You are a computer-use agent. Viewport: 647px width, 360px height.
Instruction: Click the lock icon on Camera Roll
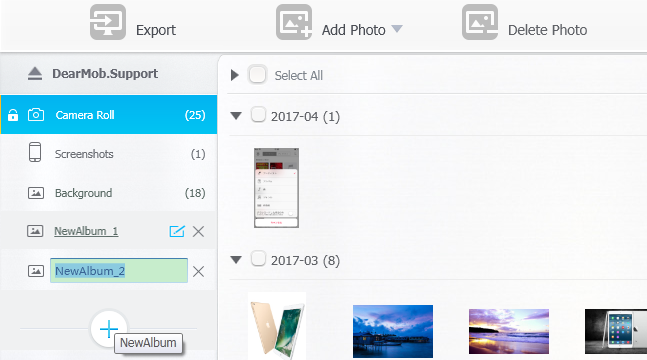[x=13, y=115]
